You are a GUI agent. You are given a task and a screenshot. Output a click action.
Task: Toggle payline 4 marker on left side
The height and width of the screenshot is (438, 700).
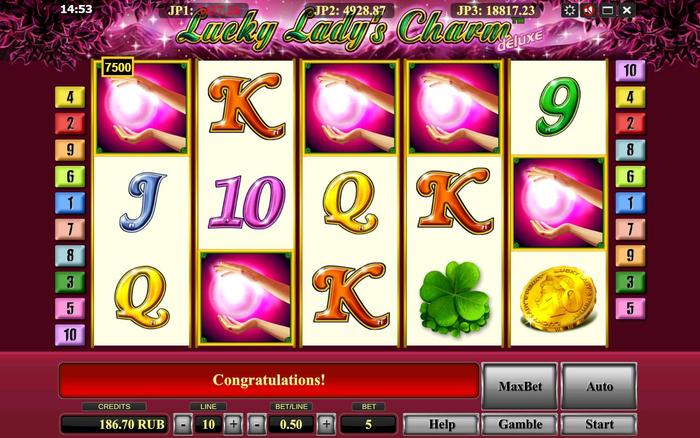coord(70,97)
